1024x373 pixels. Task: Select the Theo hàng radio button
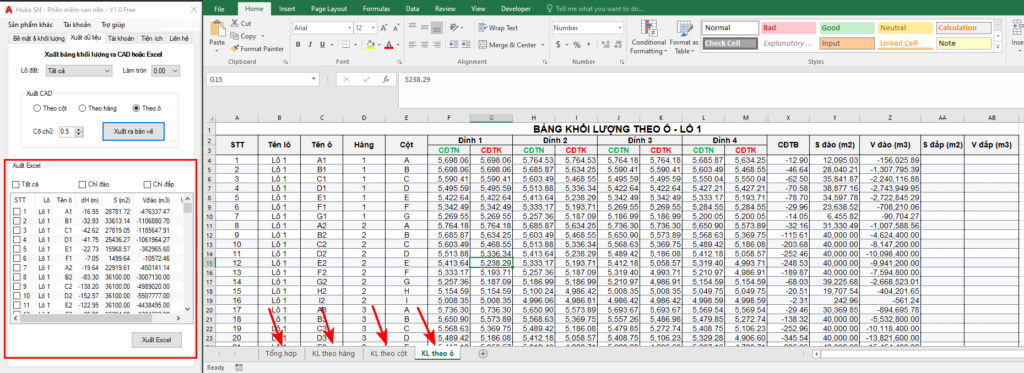[82, 108]
